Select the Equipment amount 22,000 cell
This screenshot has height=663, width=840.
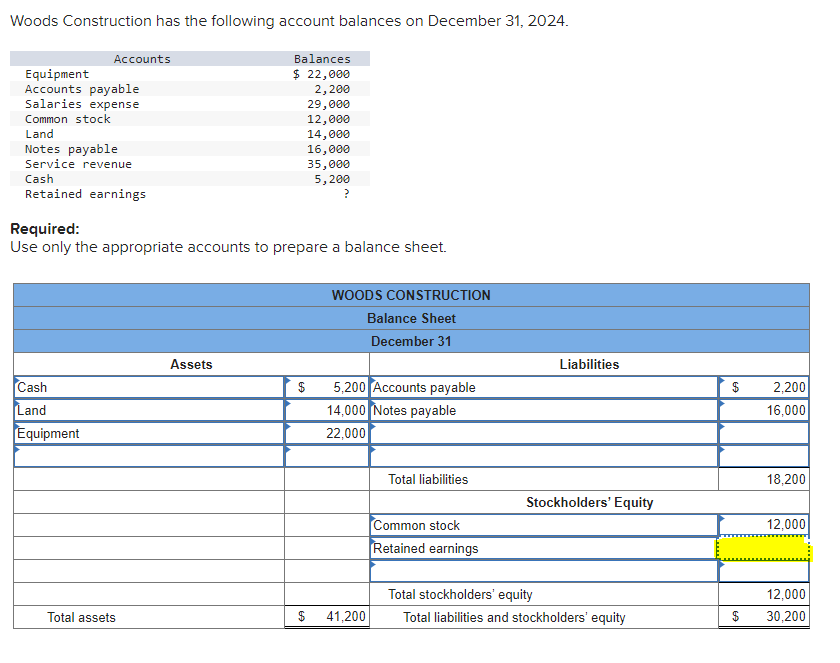click(340, 433)
